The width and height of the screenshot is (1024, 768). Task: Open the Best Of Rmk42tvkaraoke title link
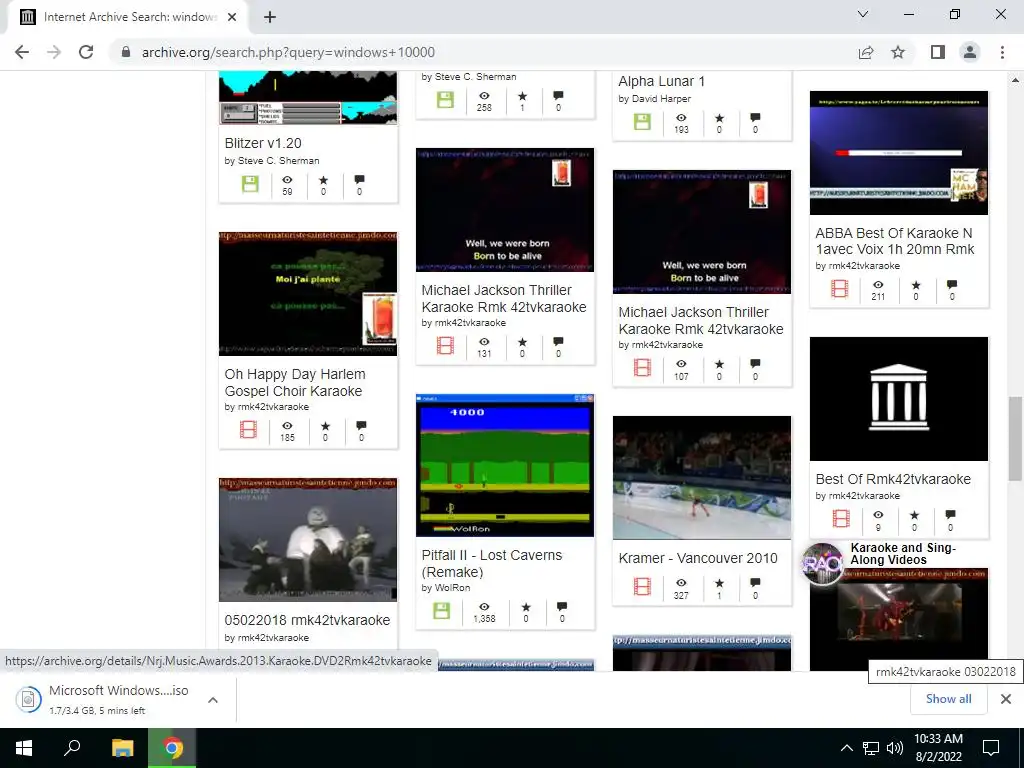(x=893, y=479)
